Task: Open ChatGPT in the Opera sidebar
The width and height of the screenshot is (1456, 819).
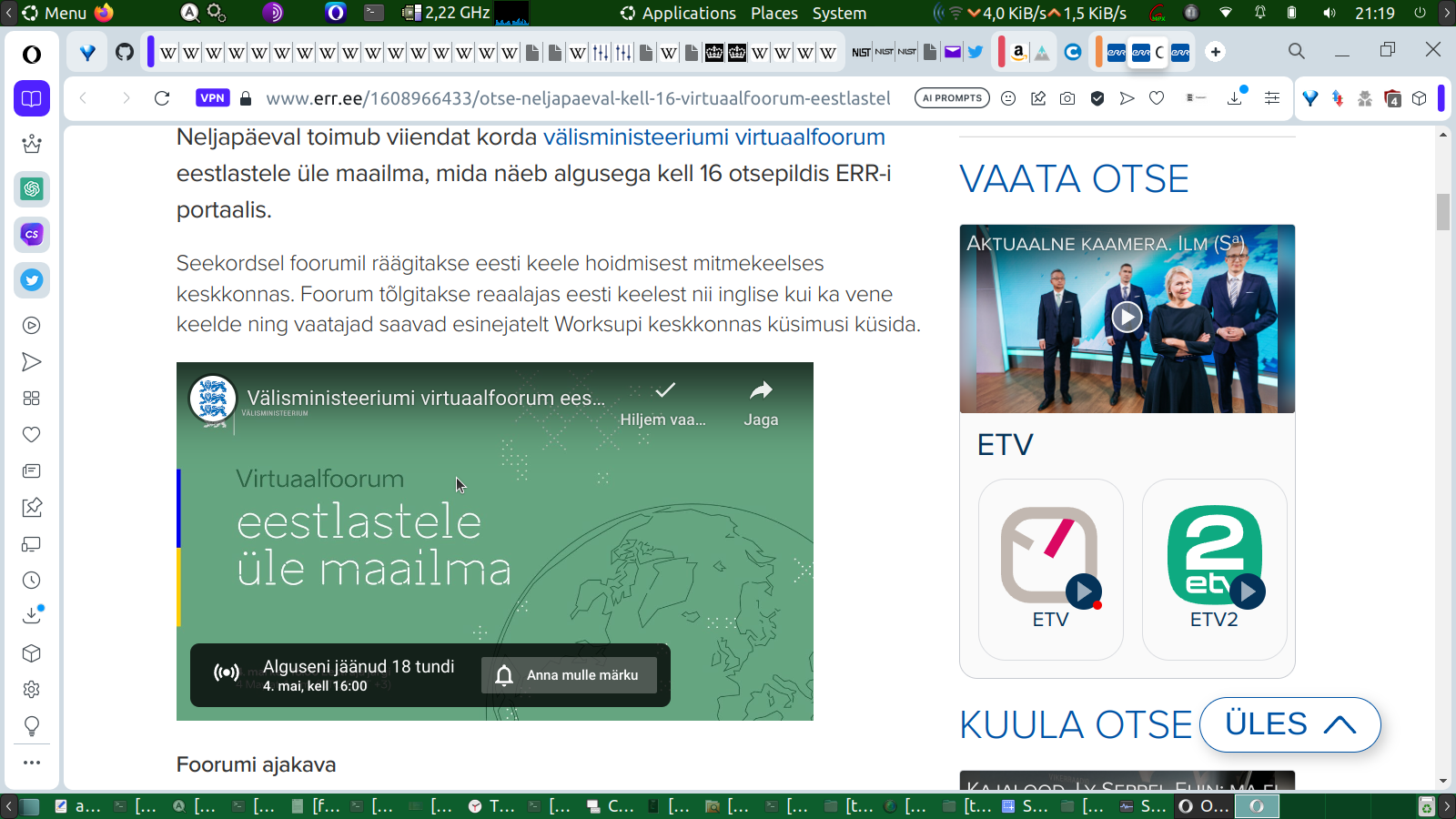Action: [32, 189]
